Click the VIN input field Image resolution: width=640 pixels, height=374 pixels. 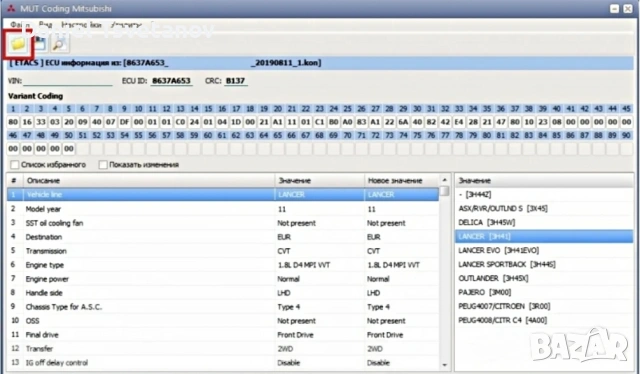click(x=68, y=81)
